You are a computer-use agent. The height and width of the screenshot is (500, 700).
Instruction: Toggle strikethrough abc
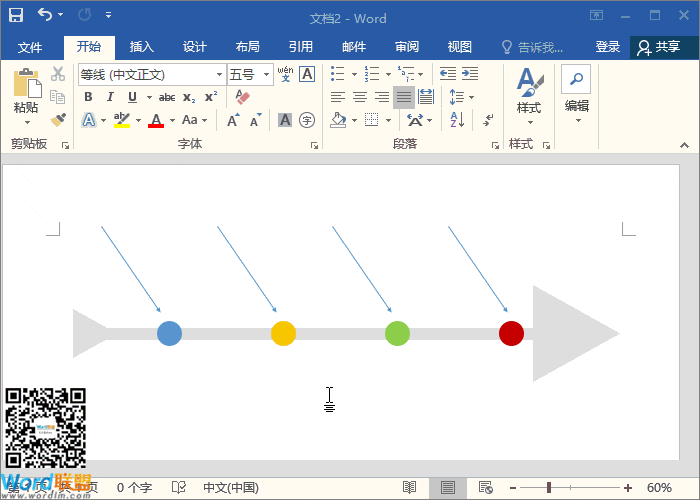[x=167, y=97]
